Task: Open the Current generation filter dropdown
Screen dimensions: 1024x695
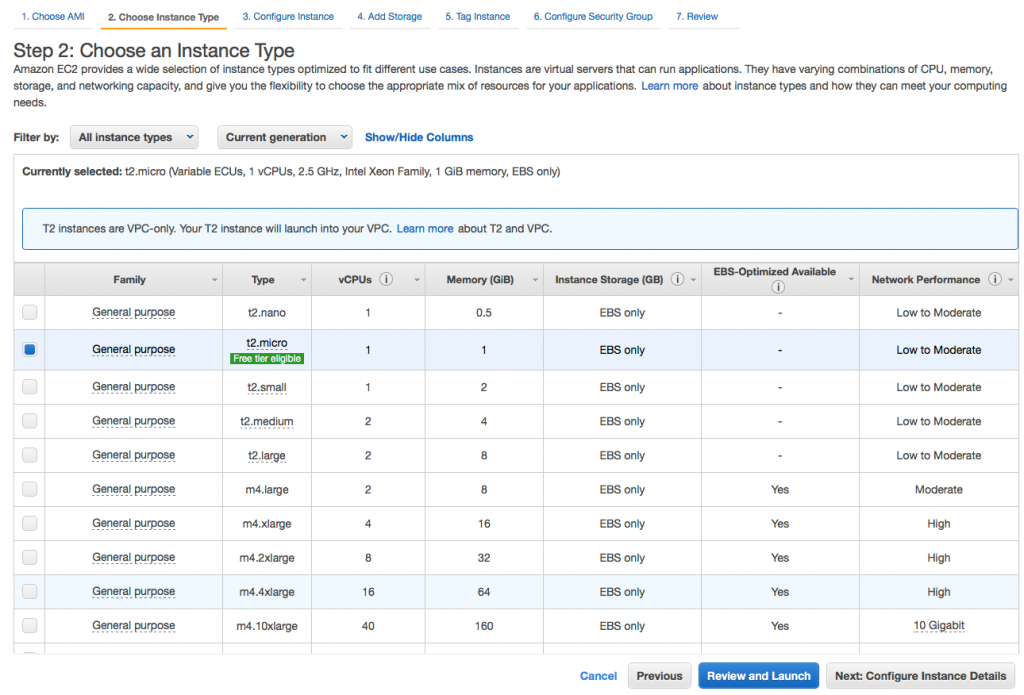Action: [x=285, y=137]
